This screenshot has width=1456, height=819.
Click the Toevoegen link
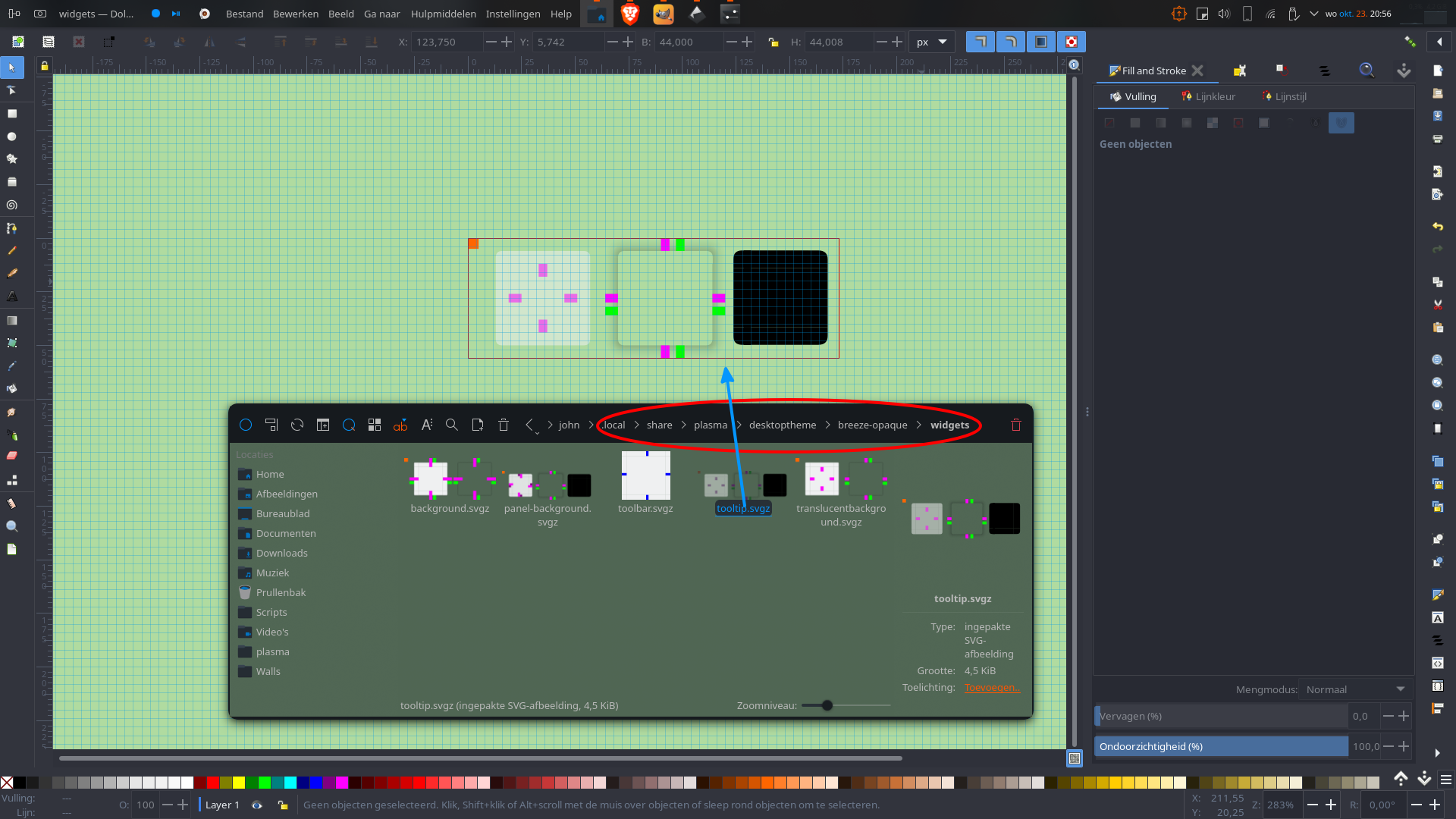pos(992,688)
